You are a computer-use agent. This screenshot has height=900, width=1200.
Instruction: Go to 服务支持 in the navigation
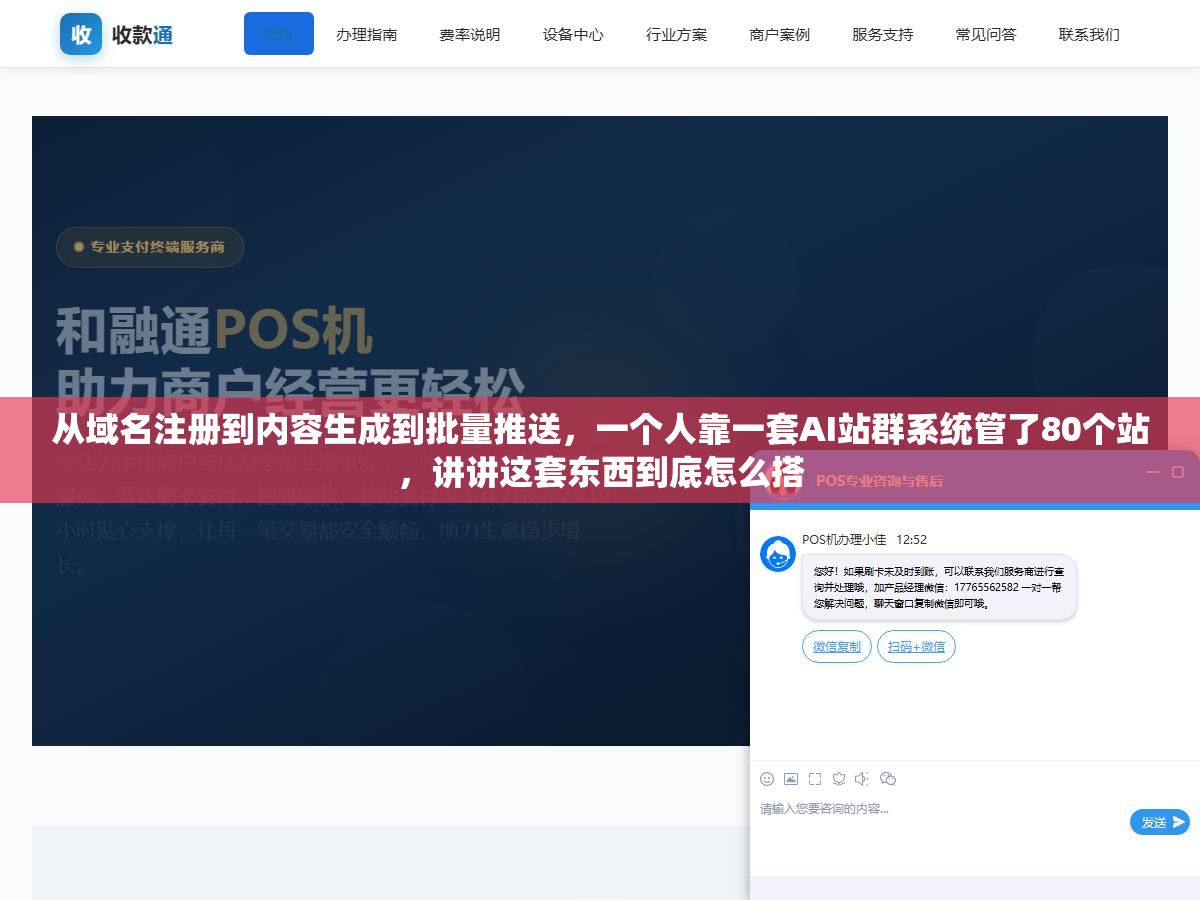click(883, 34)
